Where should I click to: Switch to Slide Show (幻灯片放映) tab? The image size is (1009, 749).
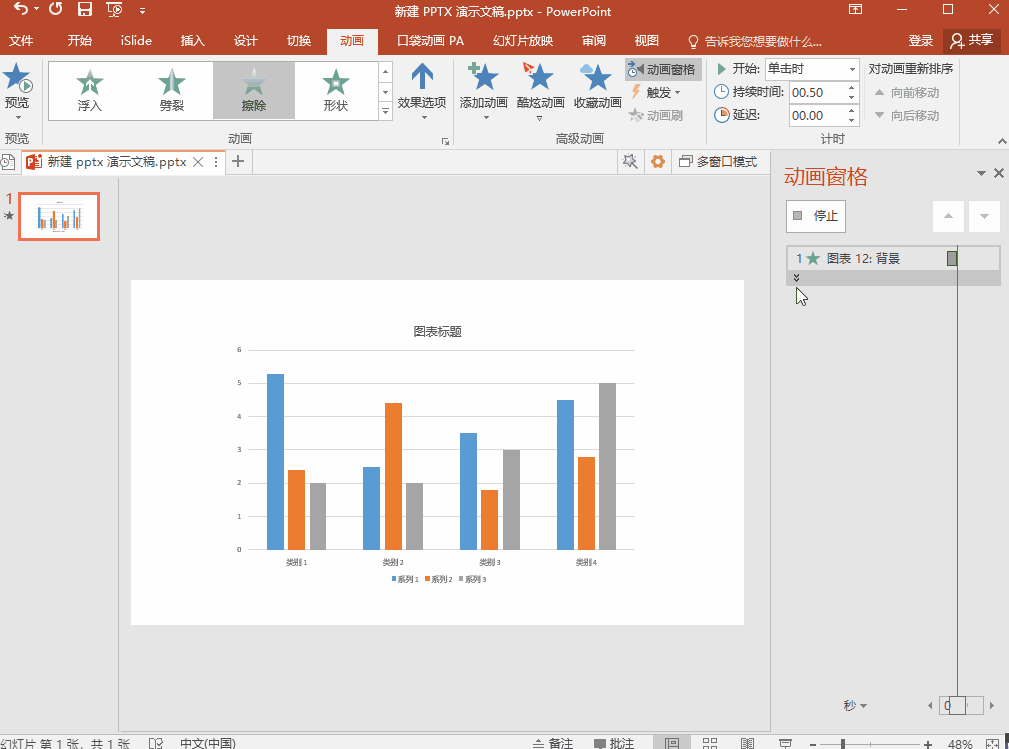(522, 41)
